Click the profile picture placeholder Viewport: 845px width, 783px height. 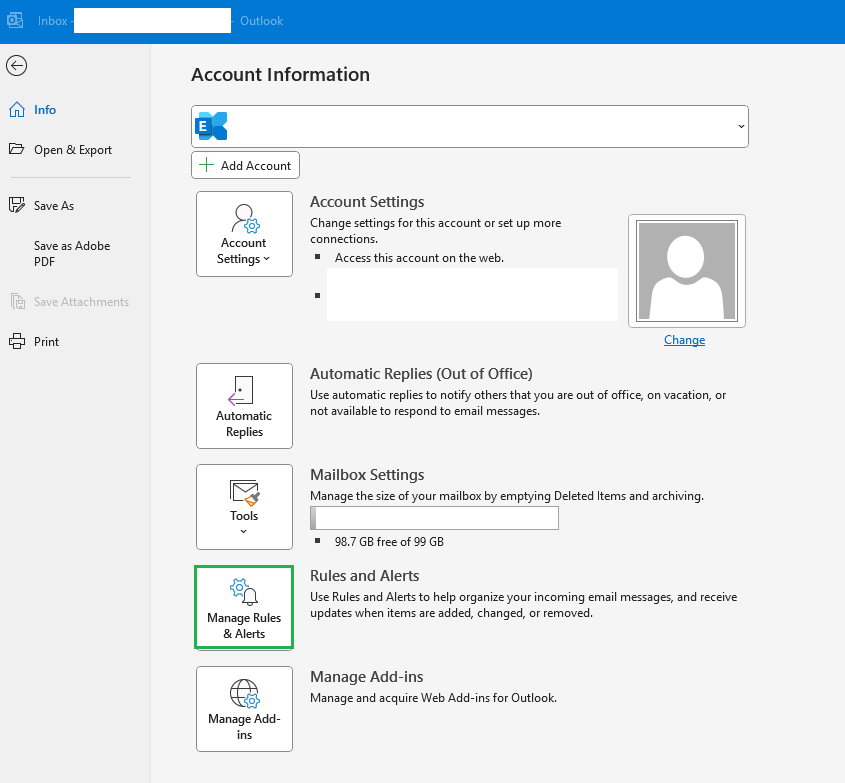coord(687,271)
